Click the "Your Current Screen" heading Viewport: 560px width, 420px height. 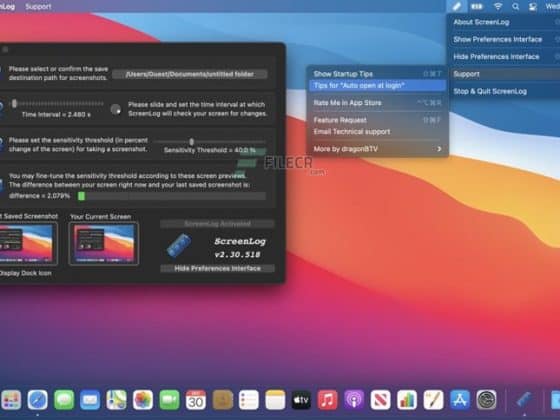click(x=100, y=217)
